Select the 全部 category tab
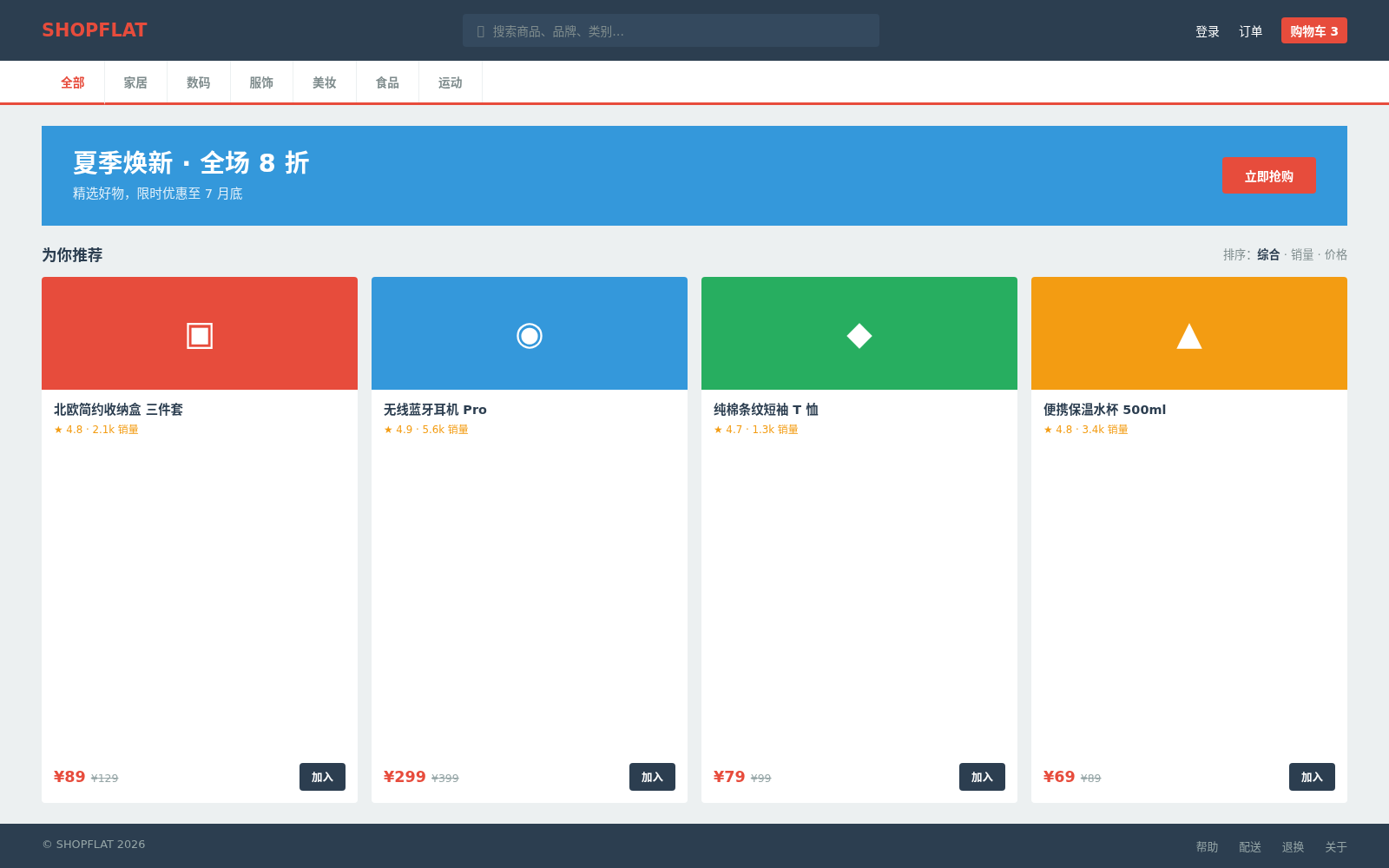The height and width of the screenshot is (868, 1389). tap(73, 82)
